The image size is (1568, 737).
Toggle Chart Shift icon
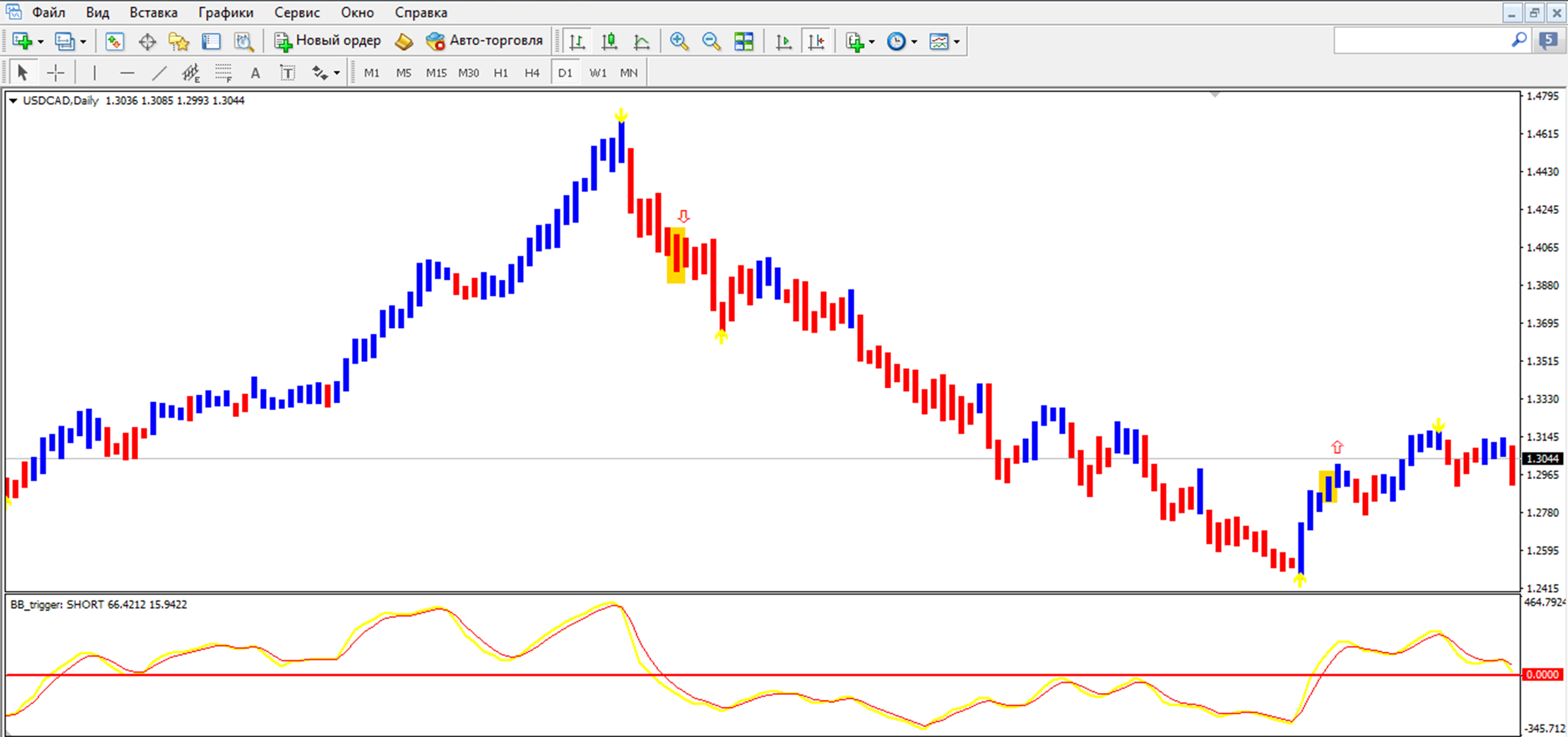(817, 41)
